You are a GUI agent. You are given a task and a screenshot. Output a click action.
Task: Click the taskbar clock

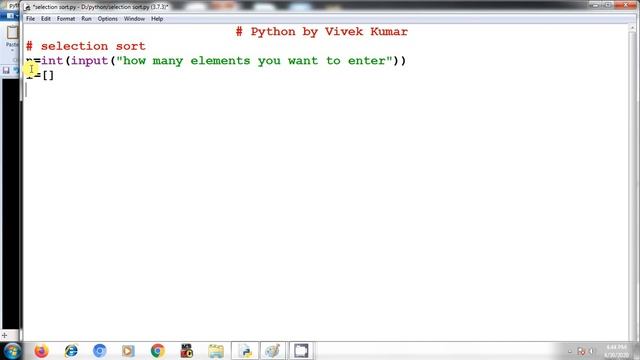point(617,351)
